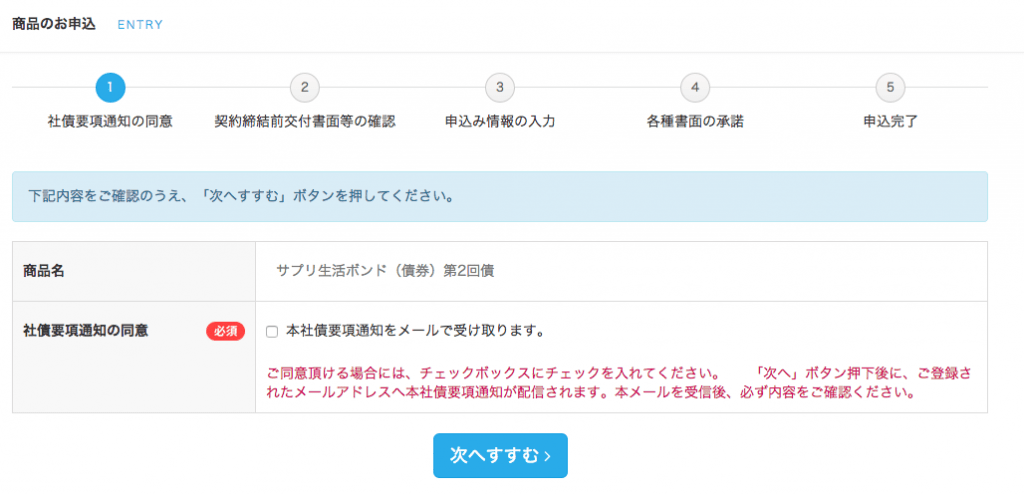Click the step 1 circle icon
Viewport: 1024px width, 495px height.
pyautogui.click(x=110, y=88)
